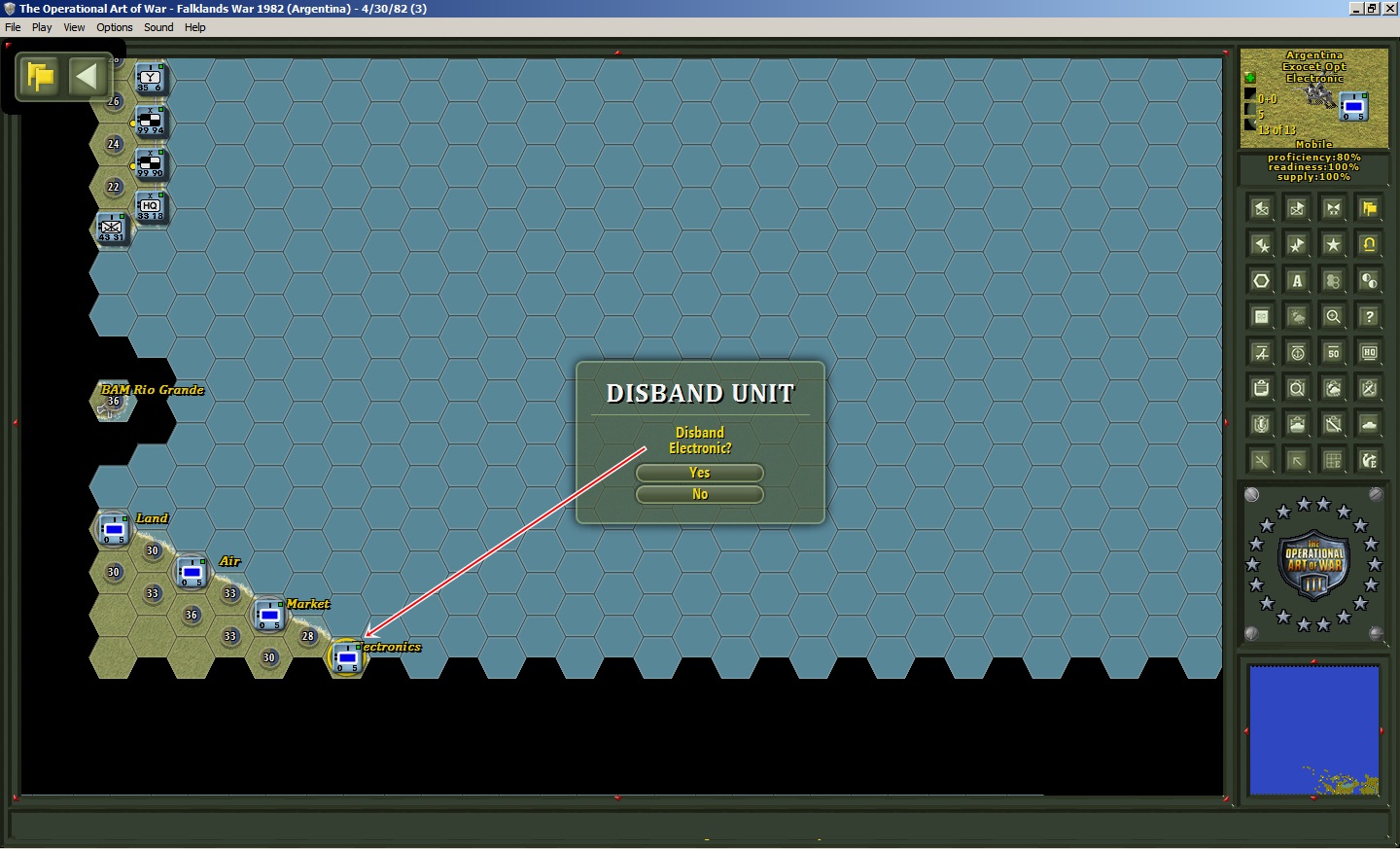Click the question mark help icon
1400x849 pixels.
(x=1369, y=316)
